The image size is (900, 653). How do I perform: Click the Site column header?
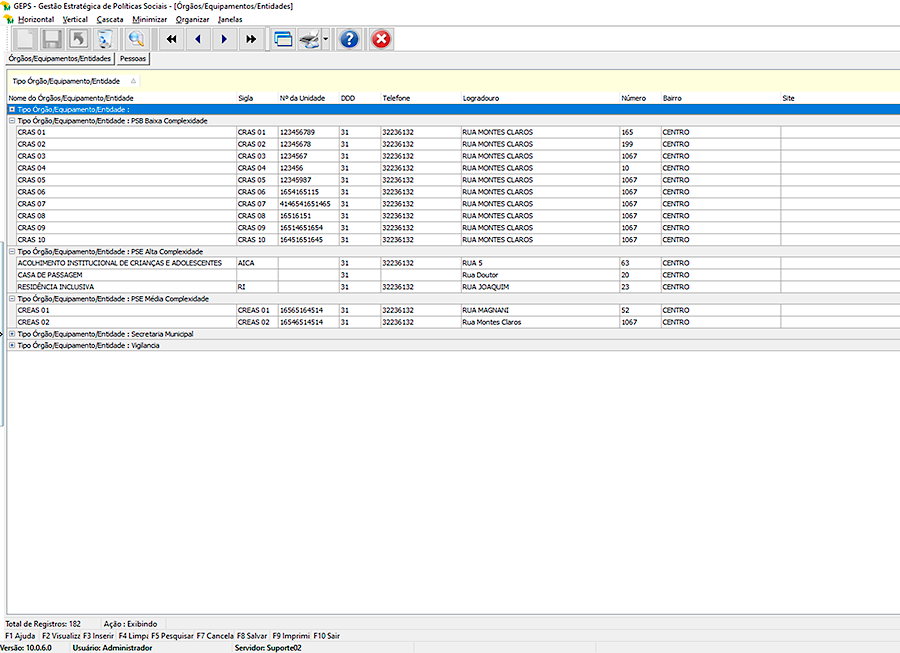pyautogui.click(x=840, y=98)
